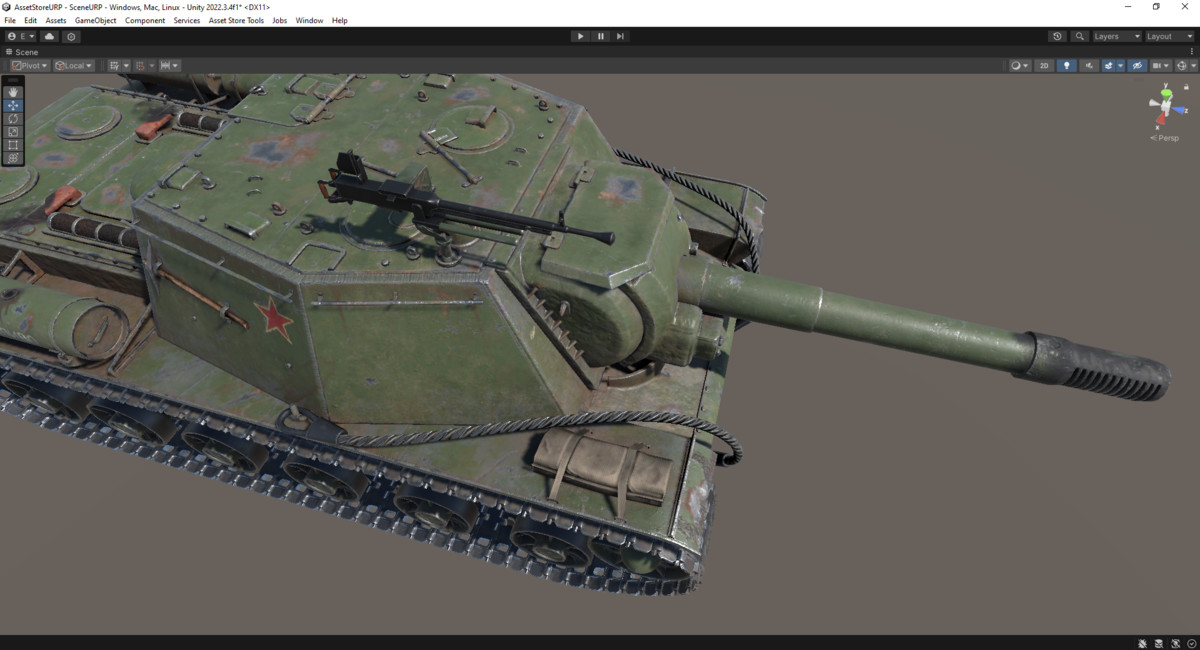Open the Asset Store Tools menu
1200x650 pixels.
click(236, 20)
